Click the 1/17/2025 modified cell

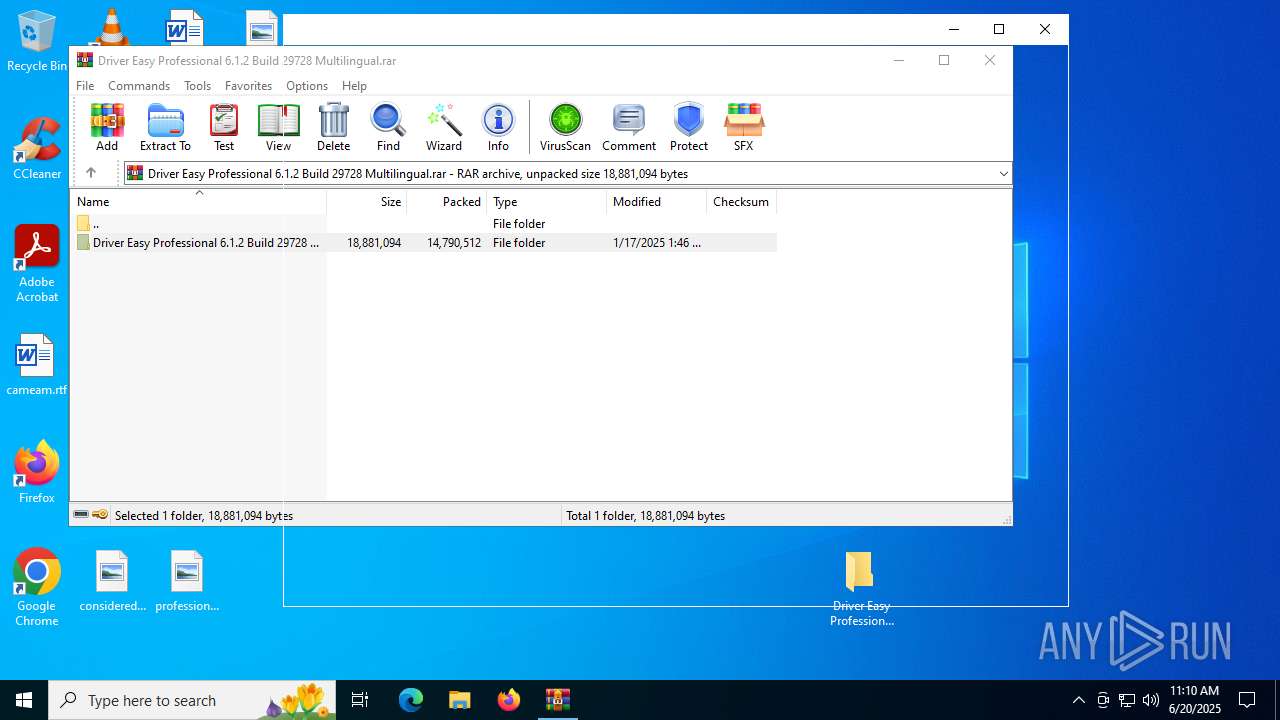pyautogui.click(x=656, y=243)
